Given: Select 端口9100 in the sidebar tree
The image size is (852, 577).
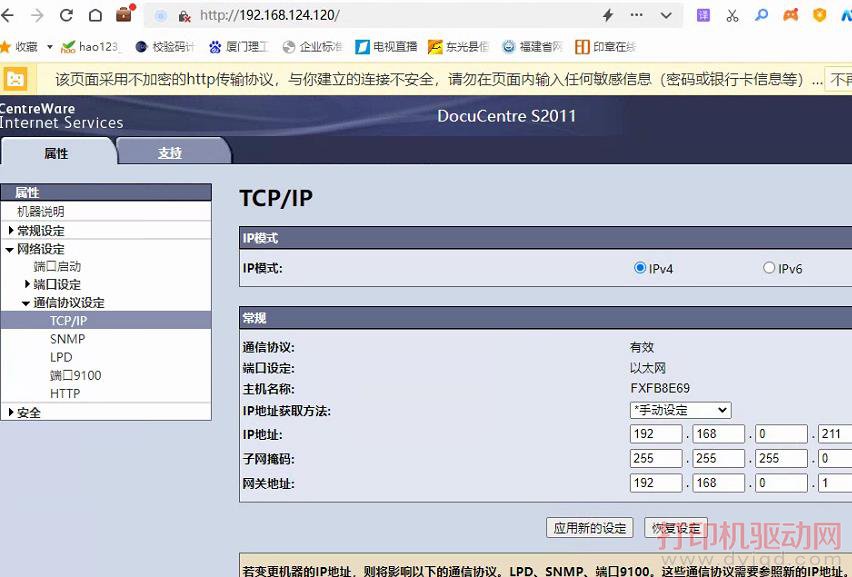Looking at the screenshot, I should pyautogui.click(x=76, y=375).
